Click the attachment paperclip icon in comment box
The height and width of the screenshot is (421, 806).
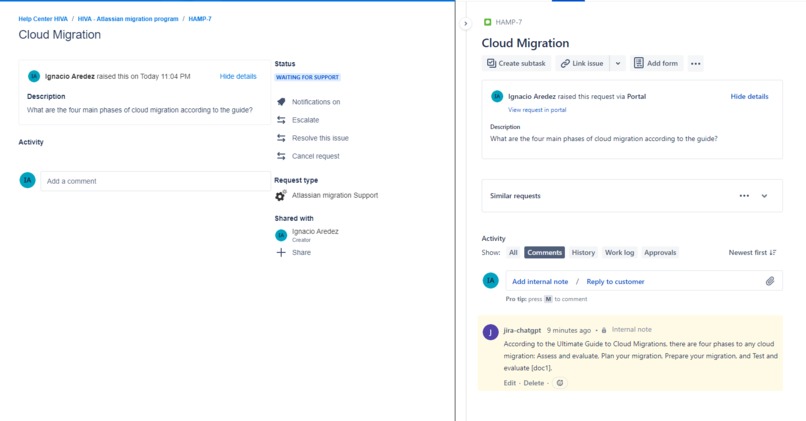click(x=770, y=281)
